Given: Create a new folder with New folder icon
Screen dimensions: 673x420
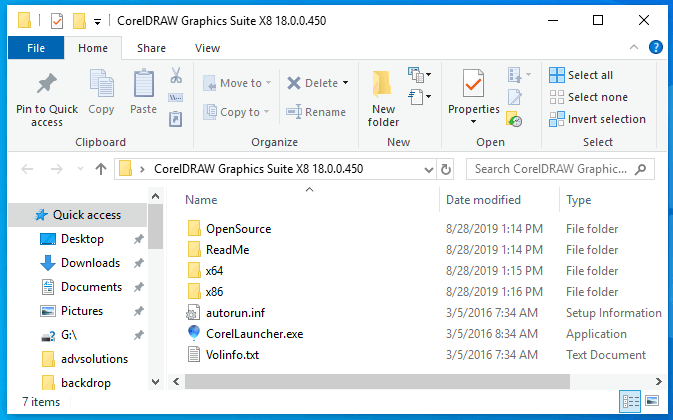Looking at the screenshot, I should click(383, 85).
